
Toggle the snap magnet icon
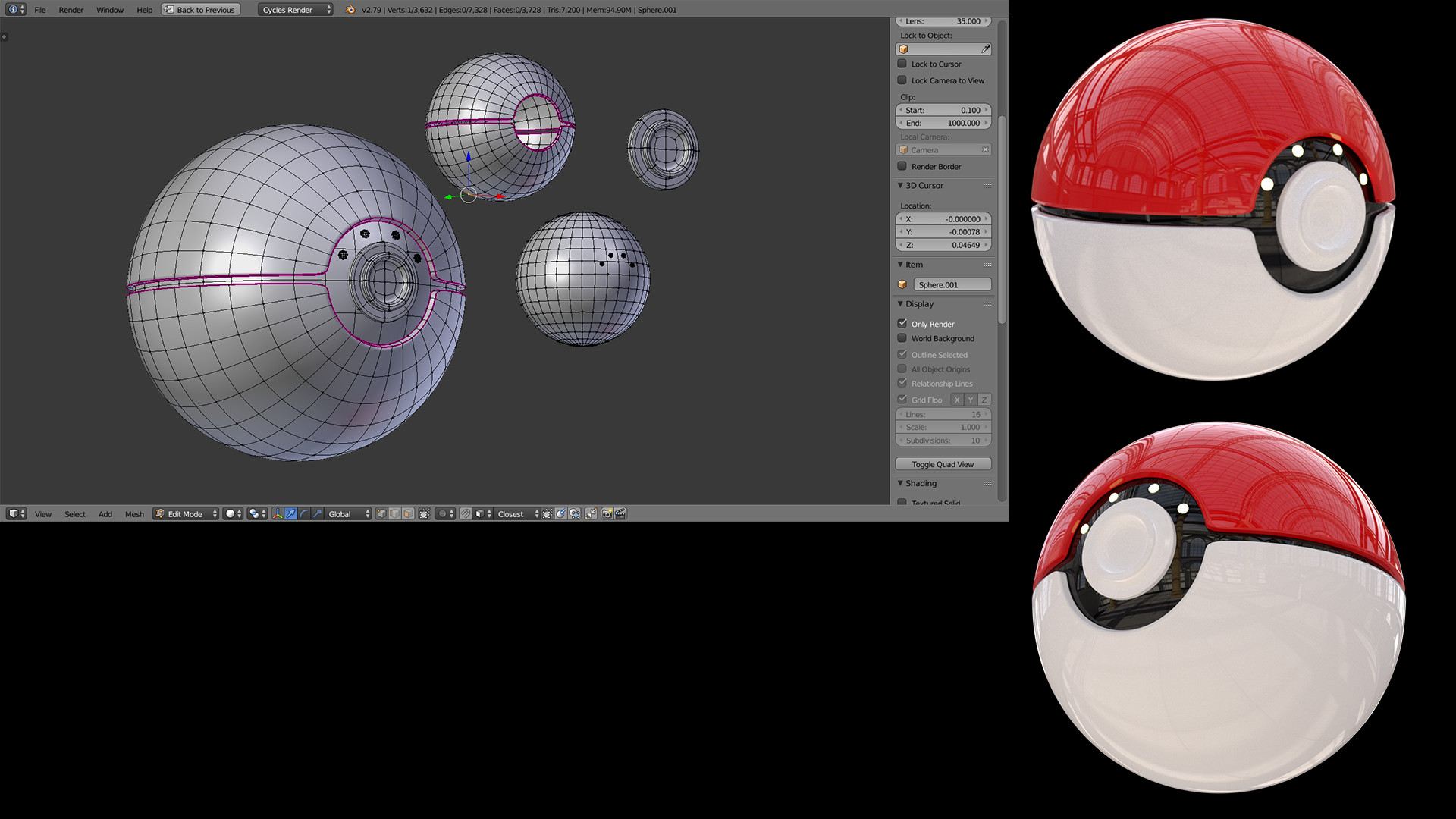pos(466,514)
